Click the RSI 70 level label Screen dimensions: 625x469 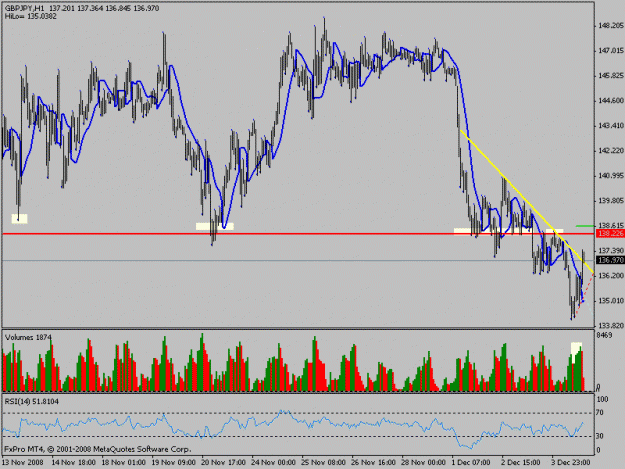[x=600, y=413]
